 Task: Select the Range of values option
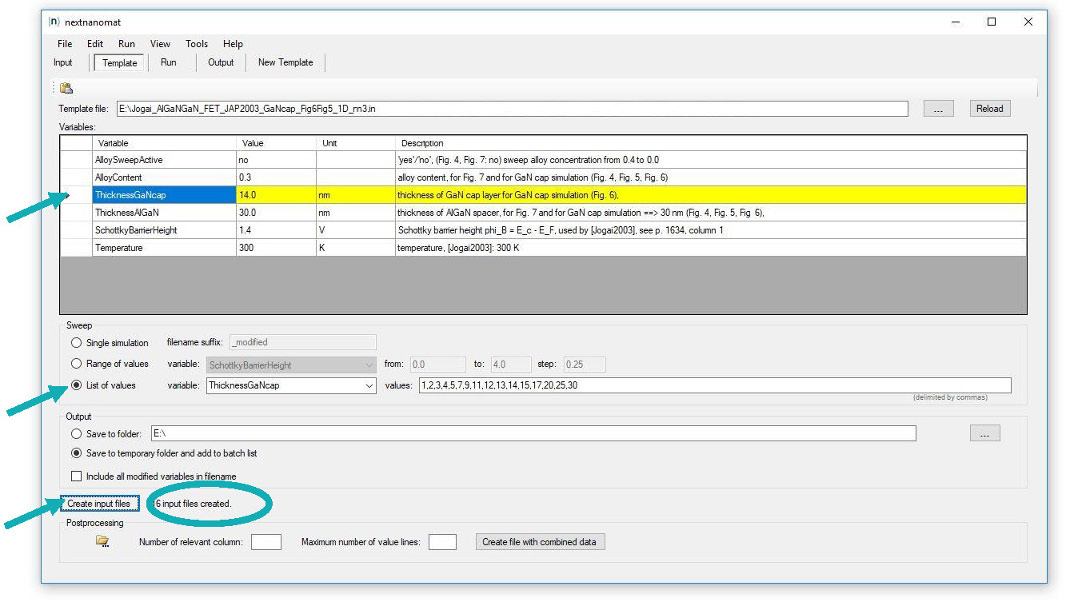coord(76,365)
